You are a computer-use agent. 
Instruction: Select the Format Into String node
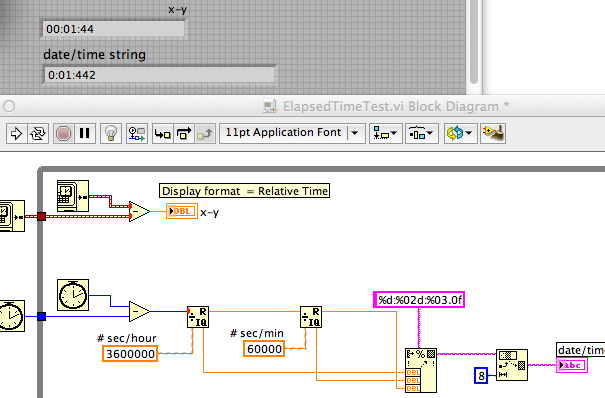click(421, 370)
